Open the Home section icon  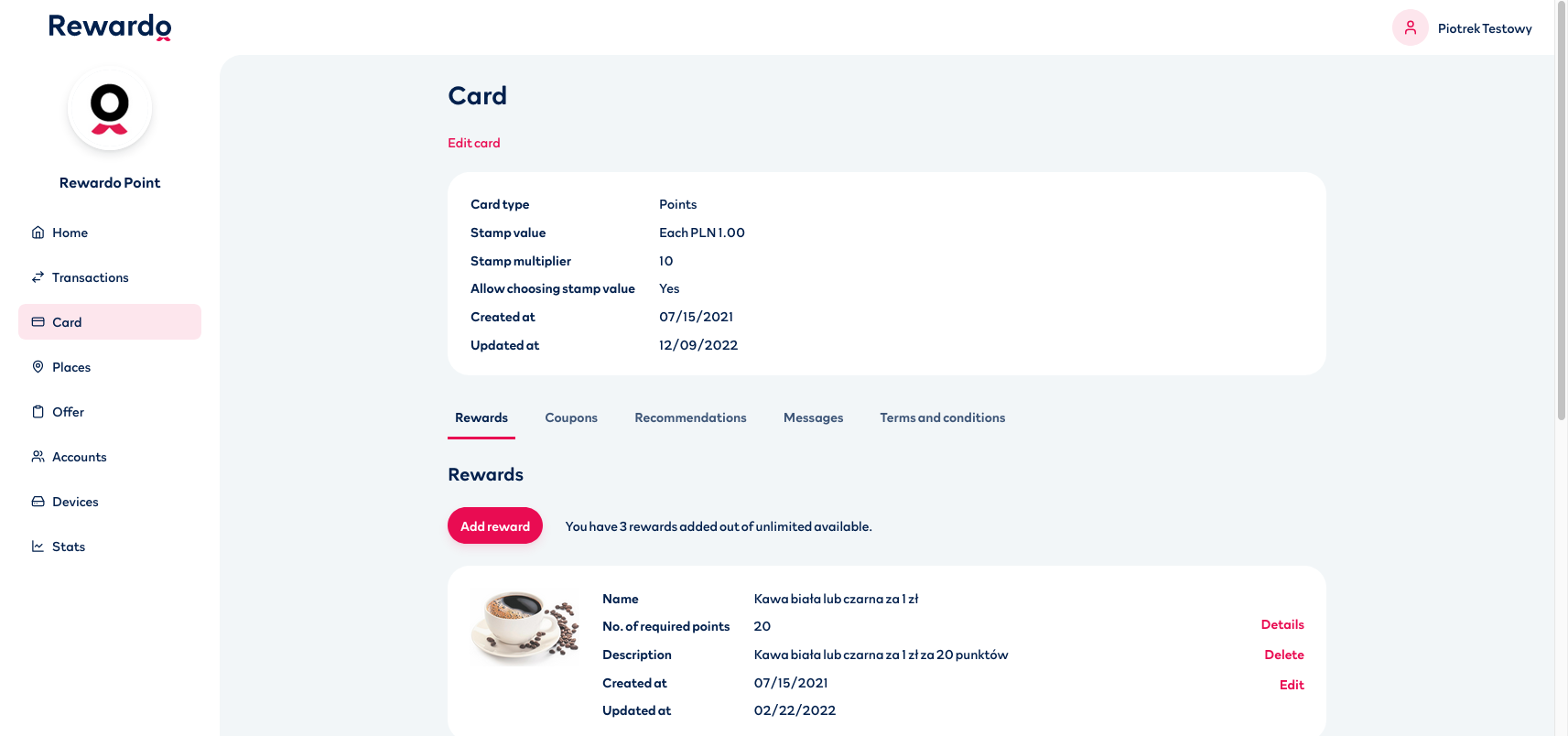coord(38,233)
